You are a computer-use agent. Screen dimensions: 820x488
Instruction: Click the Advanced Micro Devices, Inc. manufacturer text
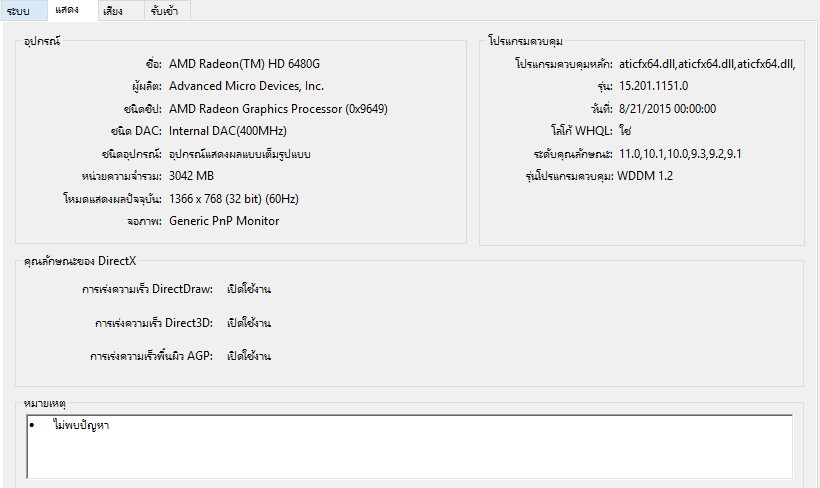pyautogui.click(x=246, y=86)
